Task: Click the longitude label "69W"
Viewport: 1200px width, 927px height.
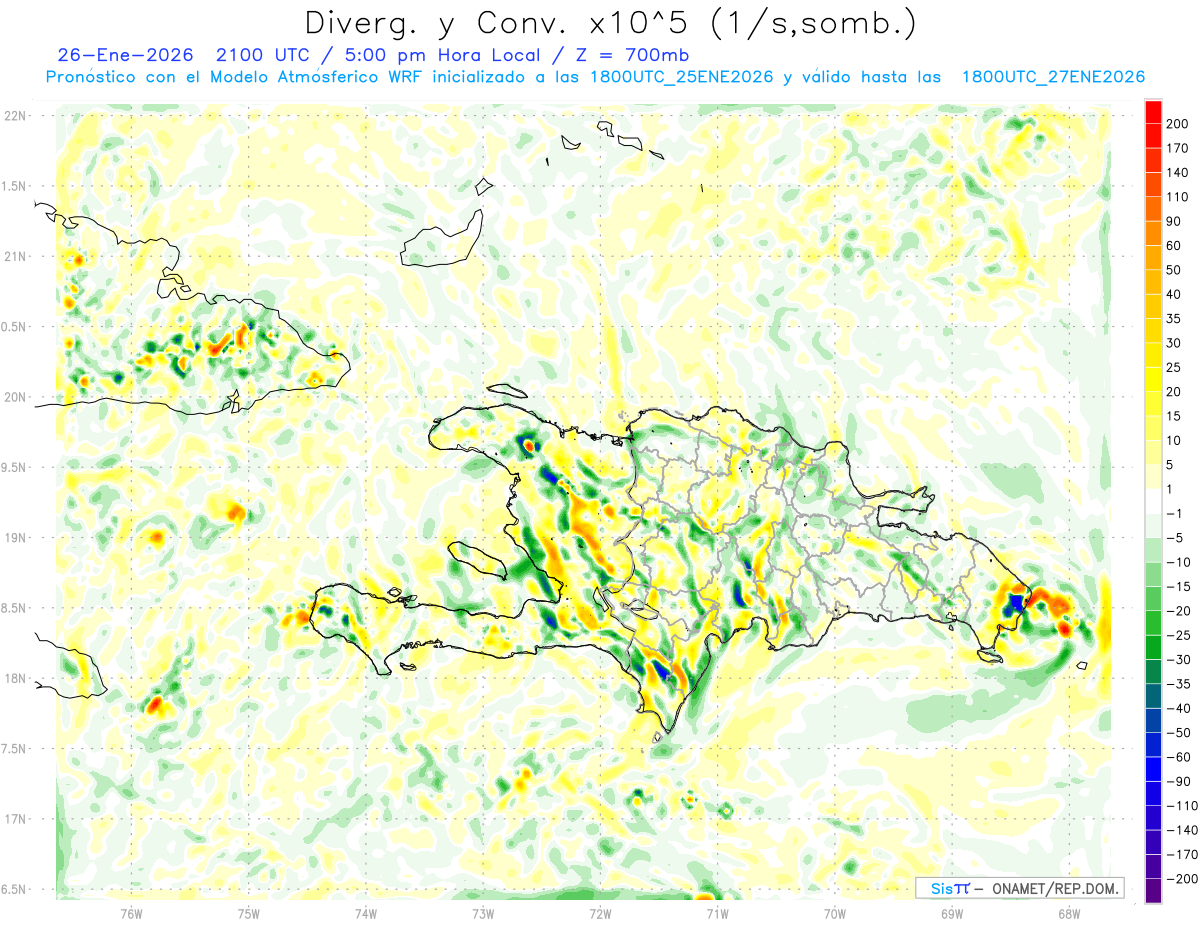Action: (952, 913)
